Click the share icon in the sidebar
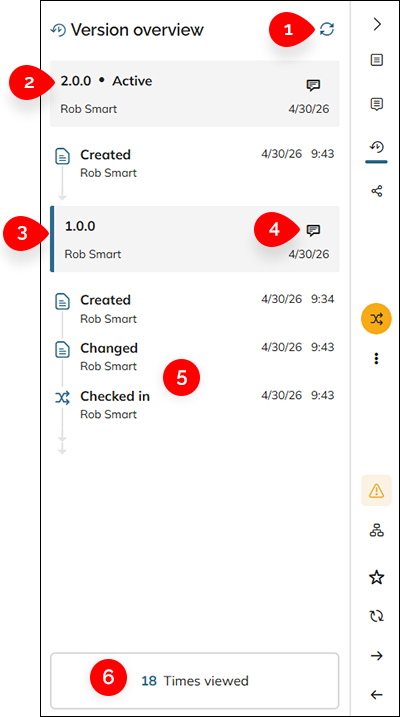The image size is (400, 717). click(377, 191)
